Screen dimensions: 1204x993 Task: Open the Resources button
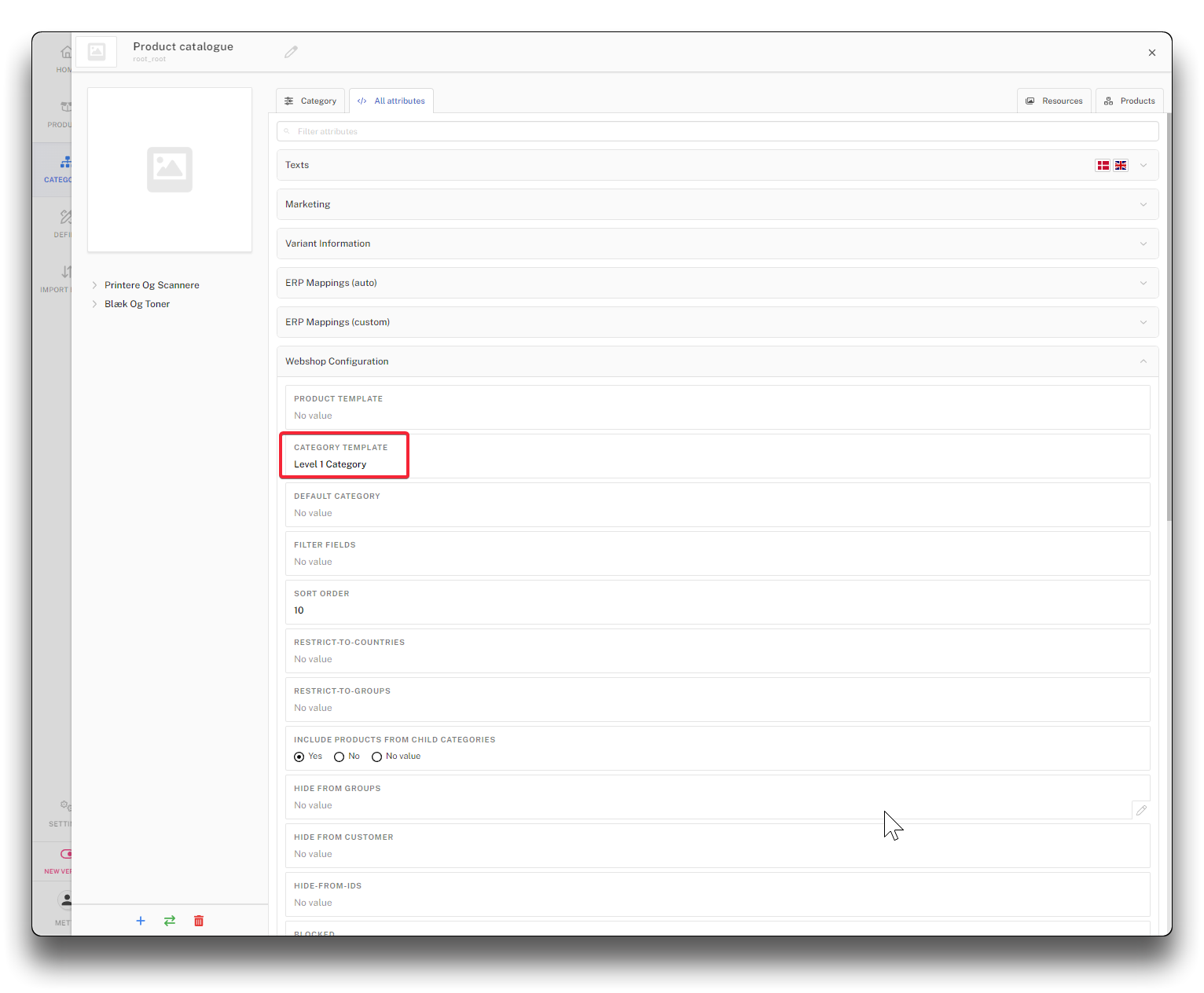1054,101
